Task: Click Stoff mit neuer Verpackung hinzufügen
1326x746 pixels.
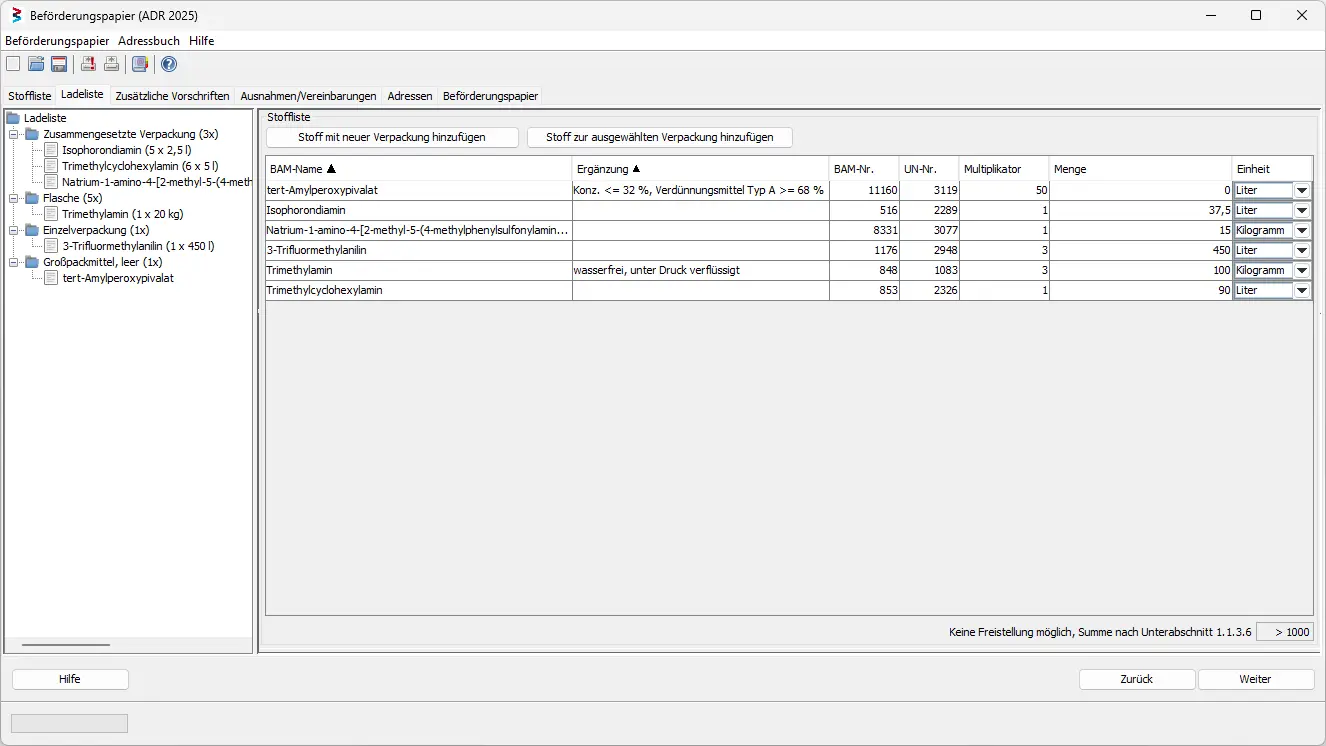Action: pyautogui.click(x=392, y=137)
